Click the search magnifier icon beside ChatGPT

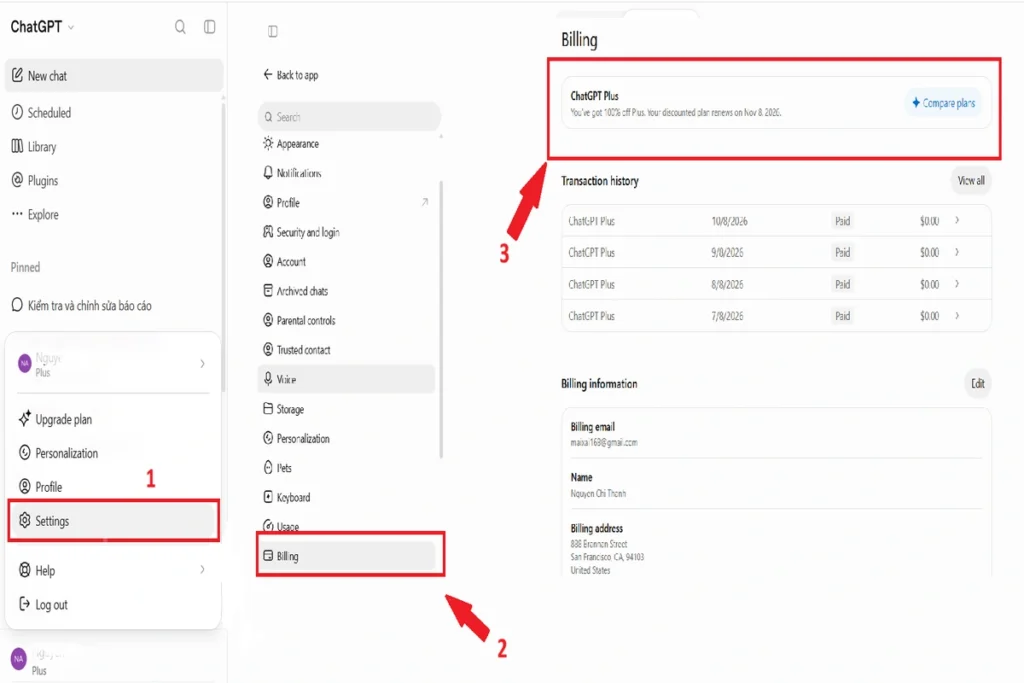[180, 27]
